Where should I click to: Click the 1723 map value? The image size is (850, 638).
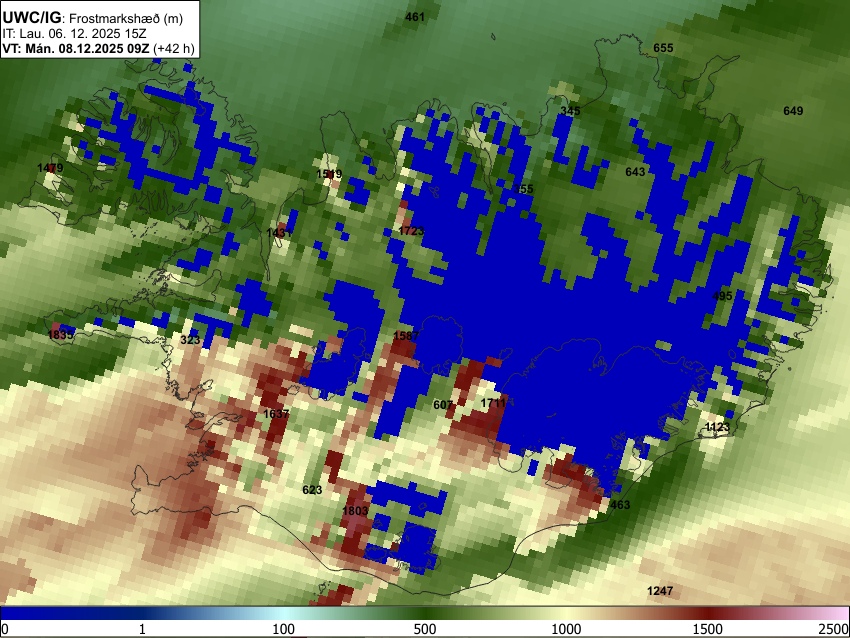[x=411, y=230]
